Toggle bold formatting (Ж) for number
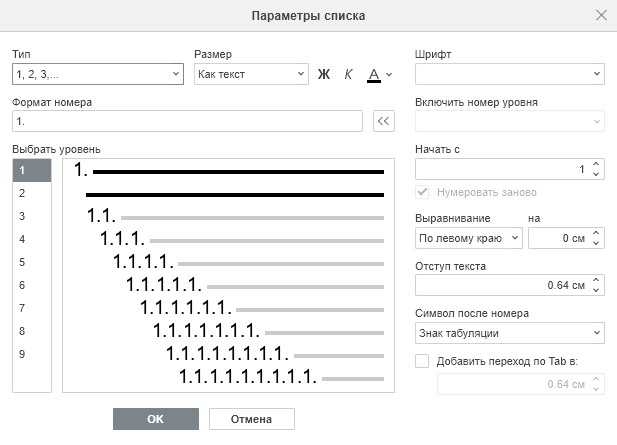Viewport: 617px width, 445px height. pos(324,74)
